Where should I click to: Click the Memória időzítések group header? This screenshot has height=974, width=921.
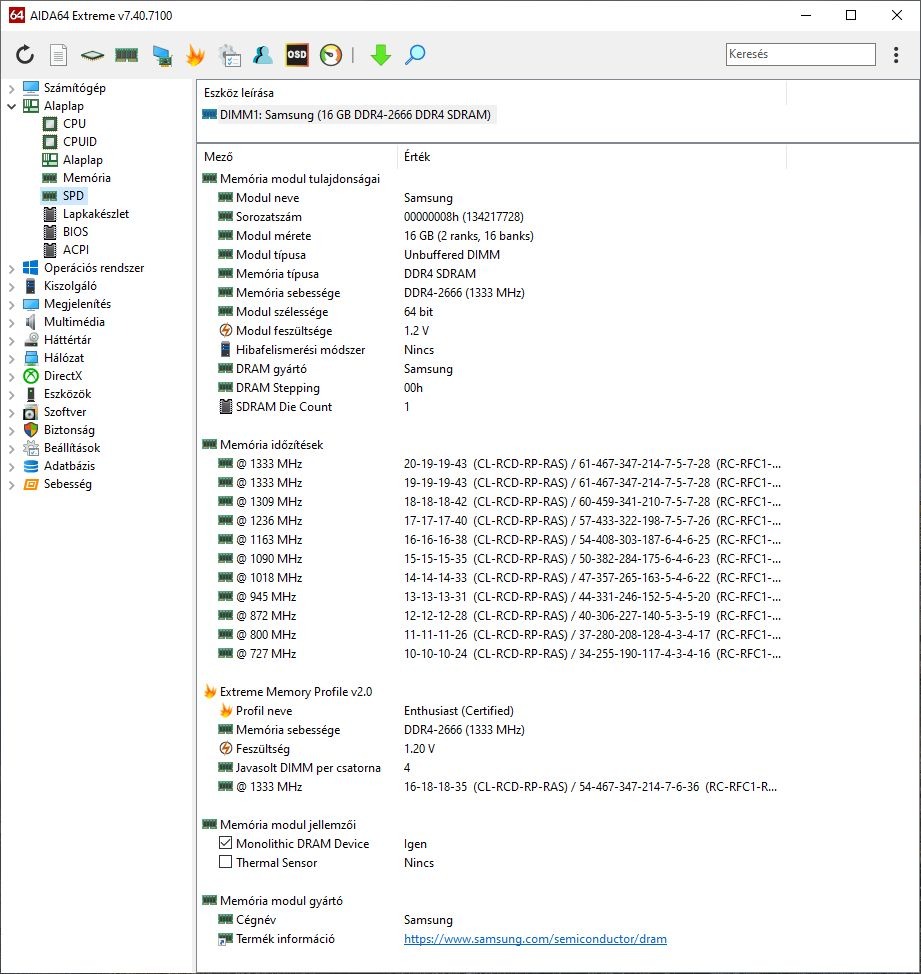click(x=263, y=445)
